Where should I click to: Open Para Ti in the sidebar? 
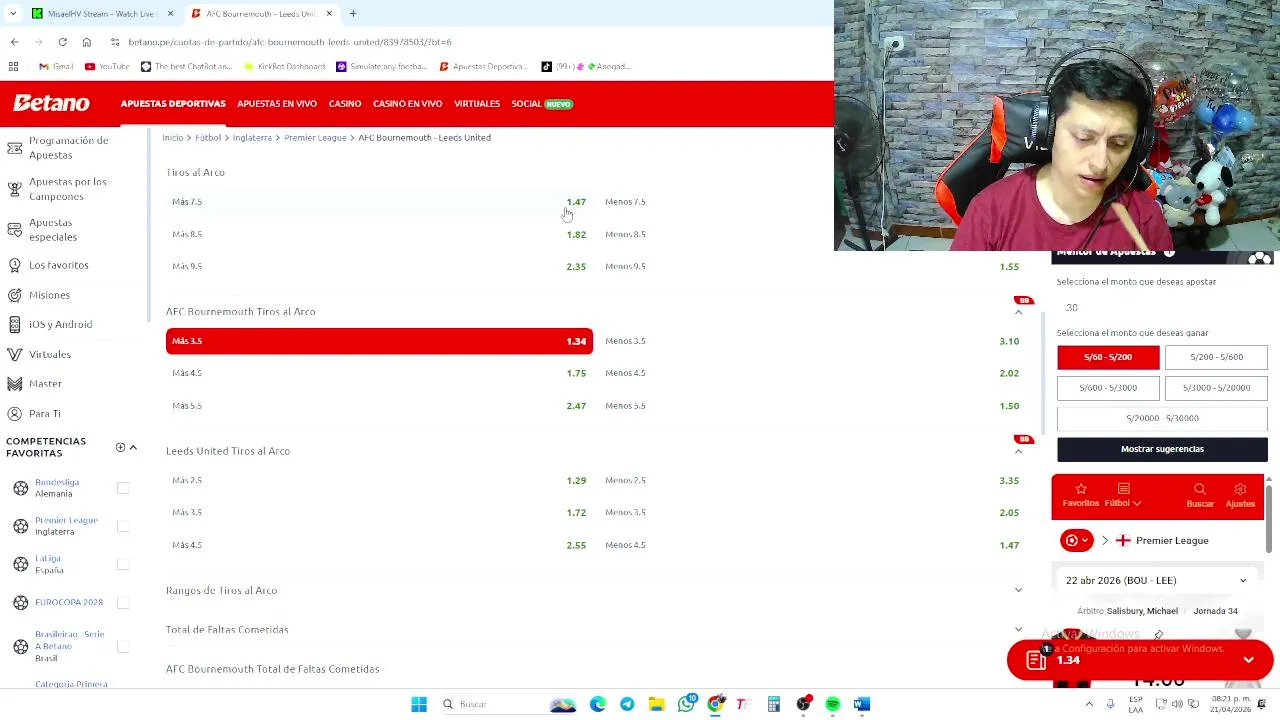click(x=44, y=413)
